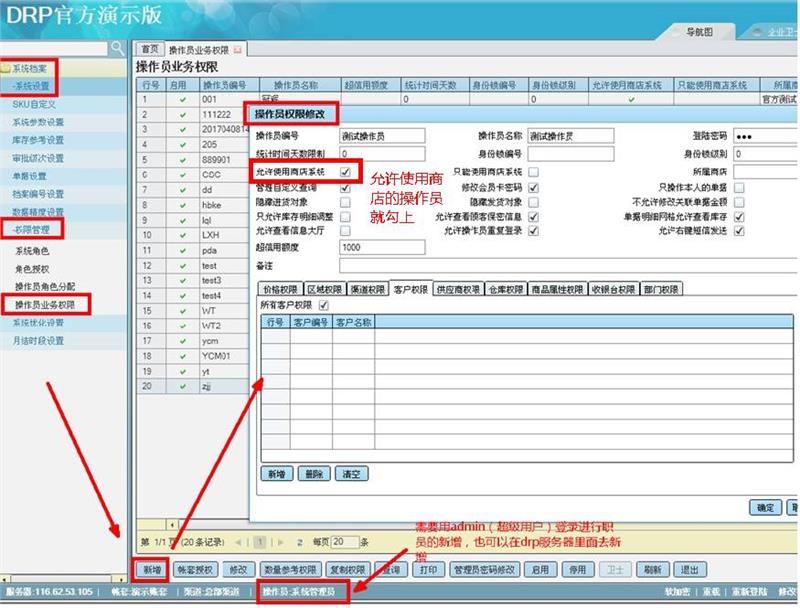Open the 首页 tab
The image size is (800, 608).
(150, 49)
